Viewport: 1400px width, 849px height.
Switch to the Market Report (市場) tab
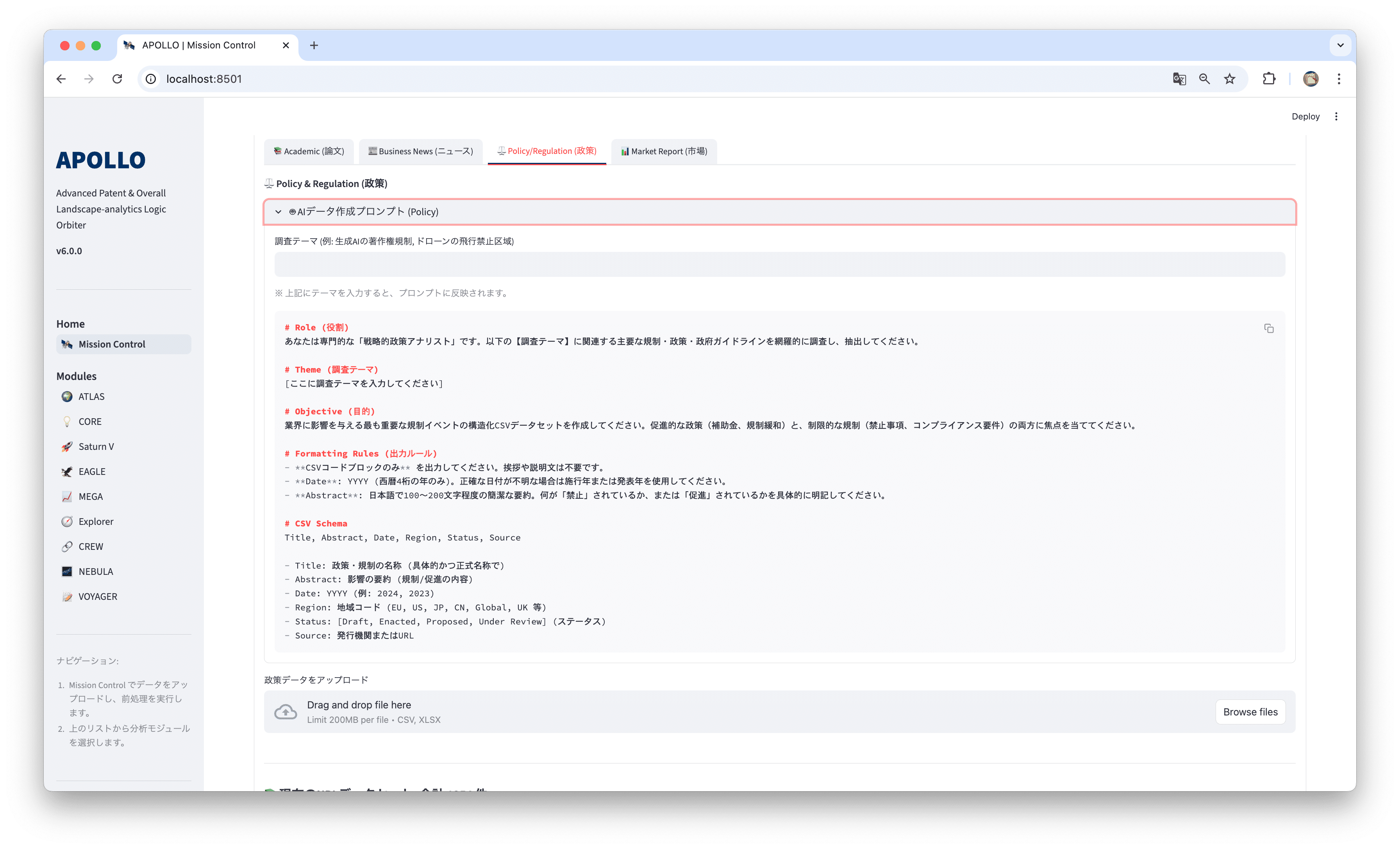tap(663, 151)
